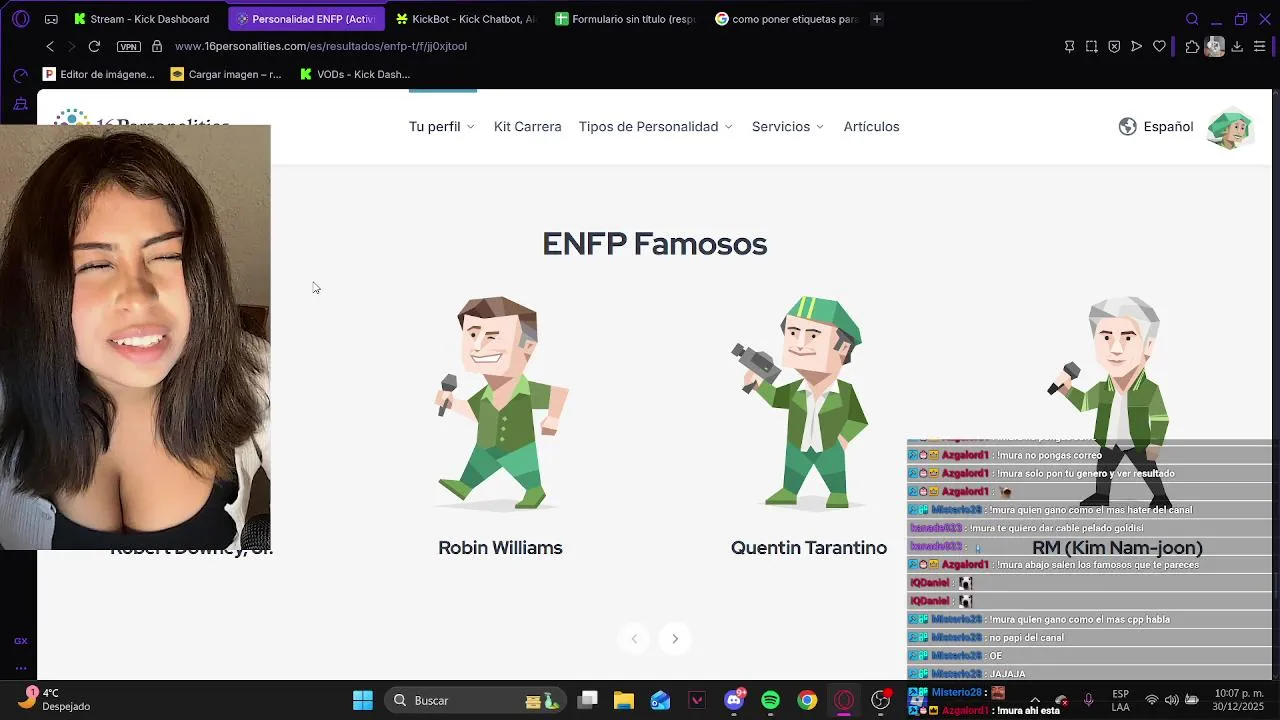Open the Opera menu logo button
The height and width of the screenshot is (720, 1280).
[x=21, y=19]
